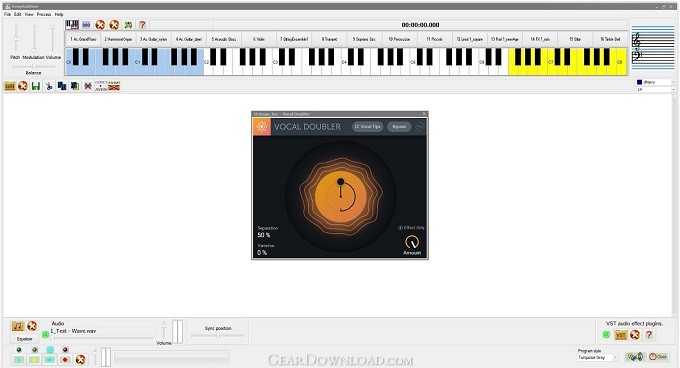Viewport: 680px width, 368px height.
Task: Select the 1 Ac. GrandPiano instrument tab
Action: [83, 39]
